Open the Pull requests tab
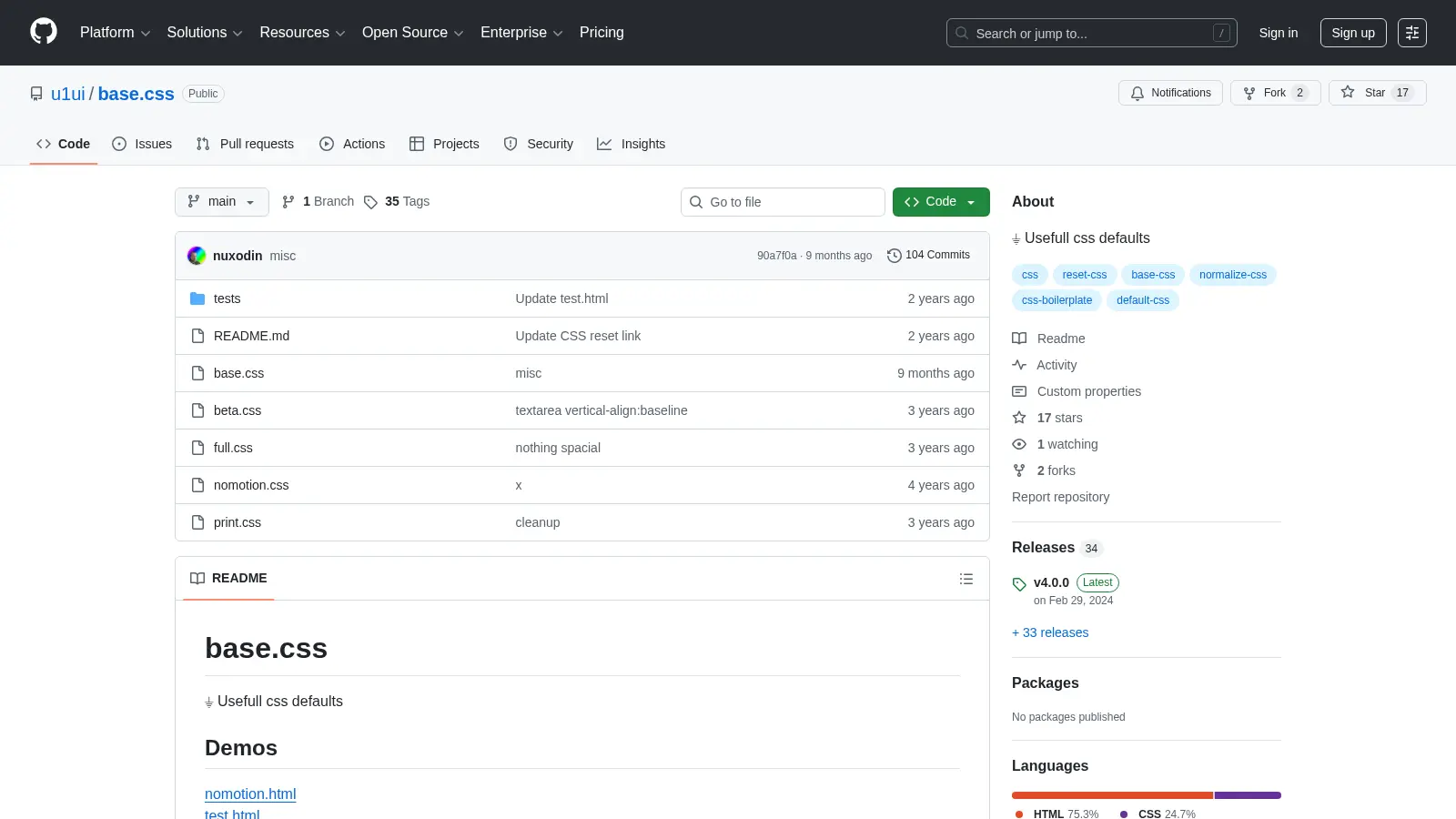1456x819 pixels. (x=245, y=144)
